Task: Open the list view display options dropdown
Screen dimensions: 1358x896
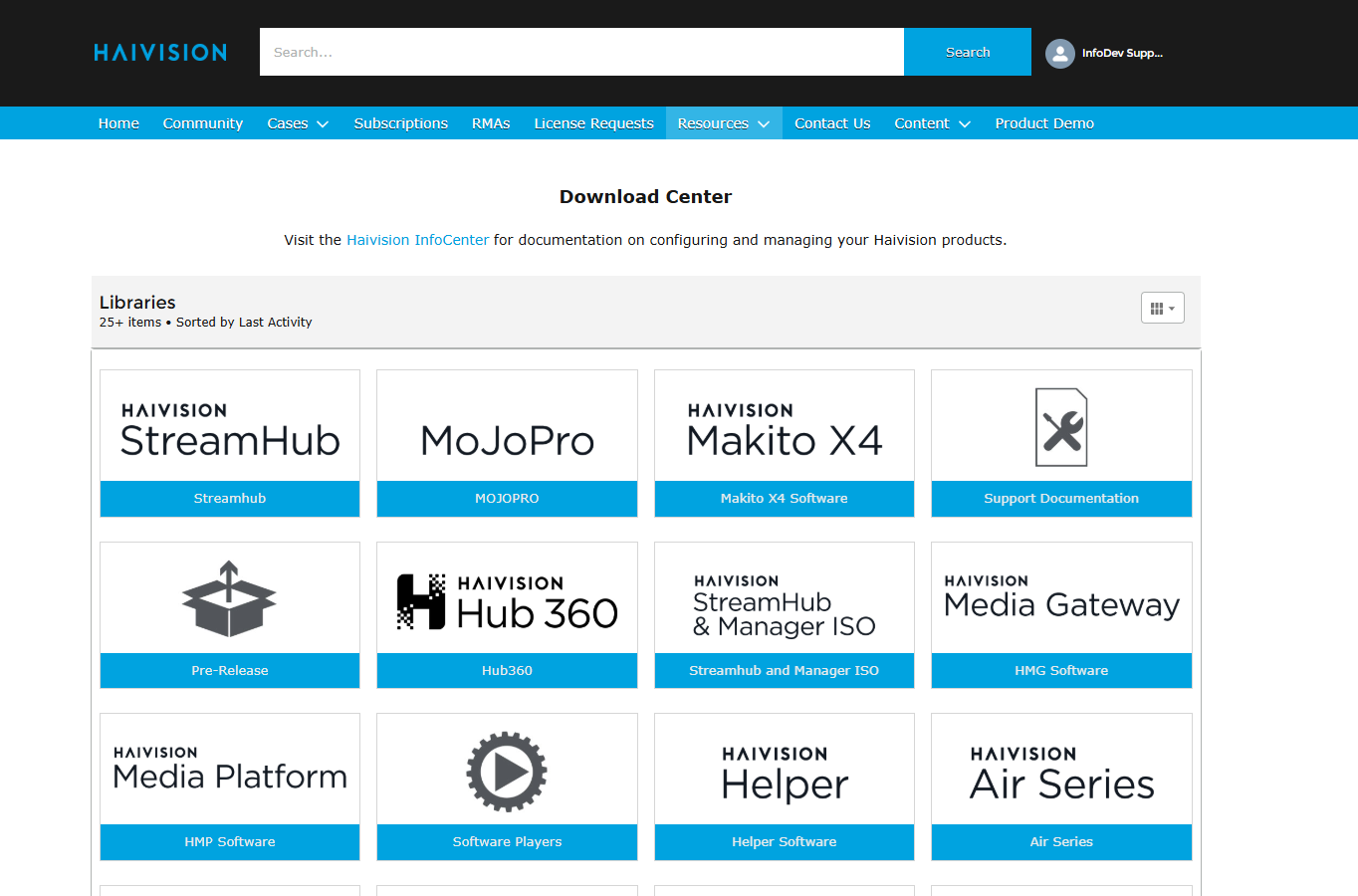Action: 1162,309
